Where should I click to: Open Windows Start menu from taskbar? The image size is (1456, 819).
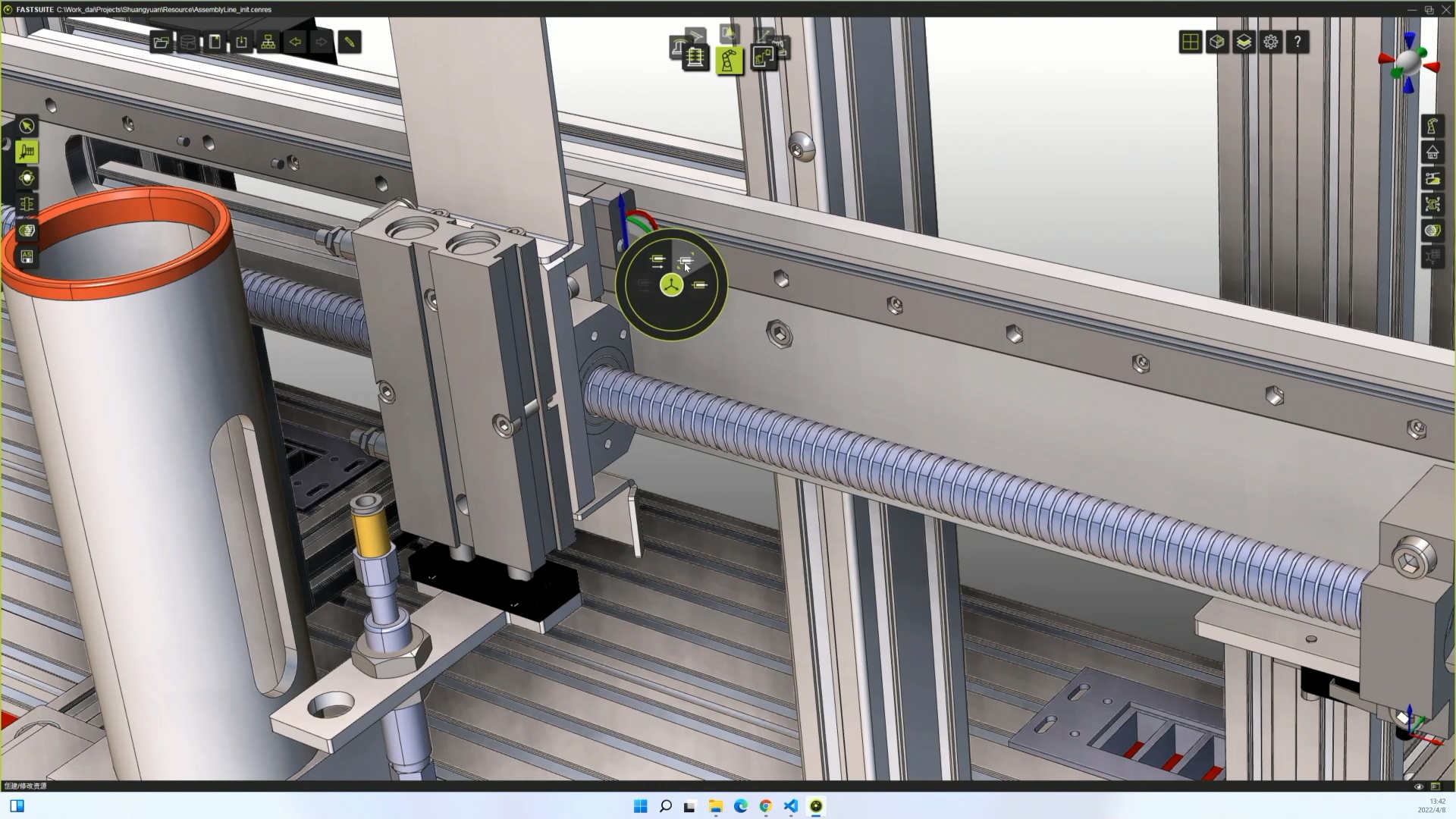coord(640,806)
